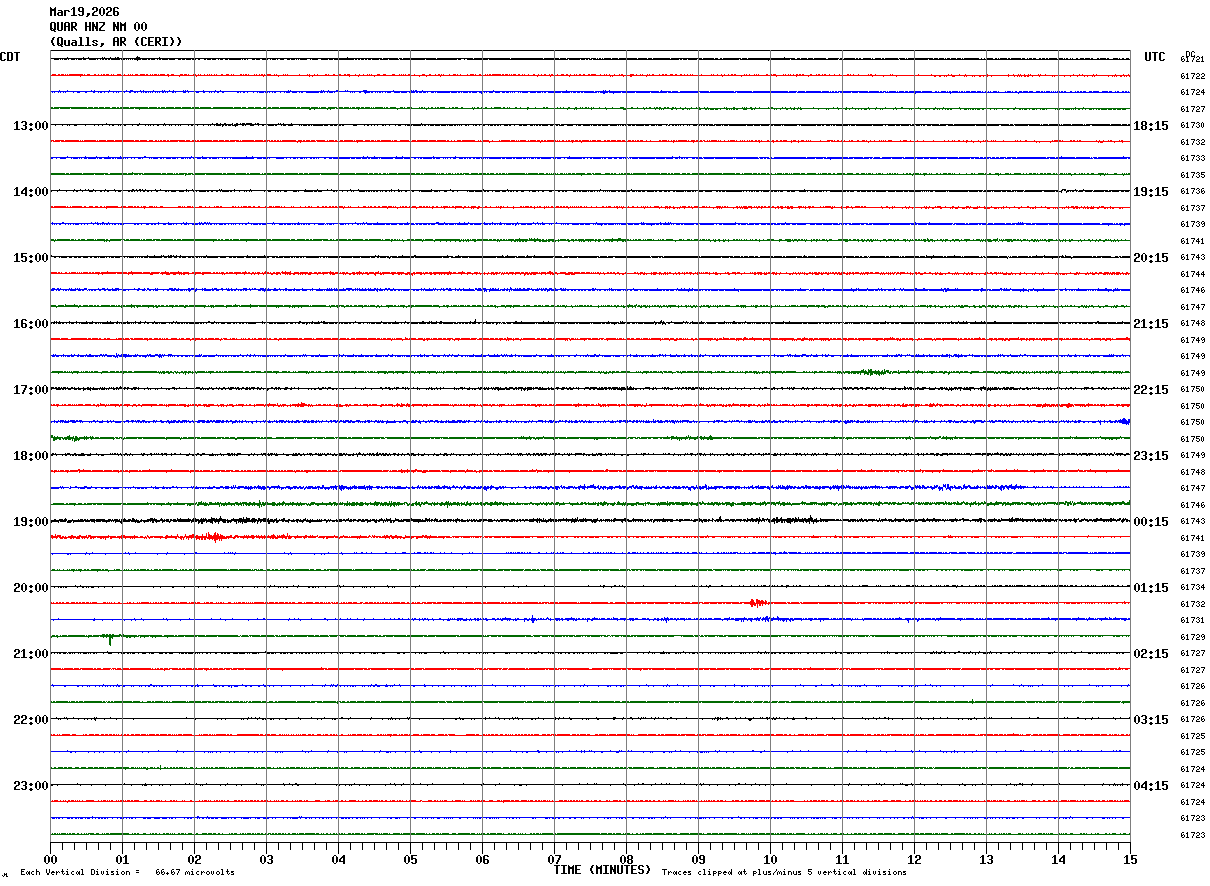The height and width of the screenshot is (886, 1210).
Task: Select the 23:00 CDT time label
Action: click(x=31, y=786)
